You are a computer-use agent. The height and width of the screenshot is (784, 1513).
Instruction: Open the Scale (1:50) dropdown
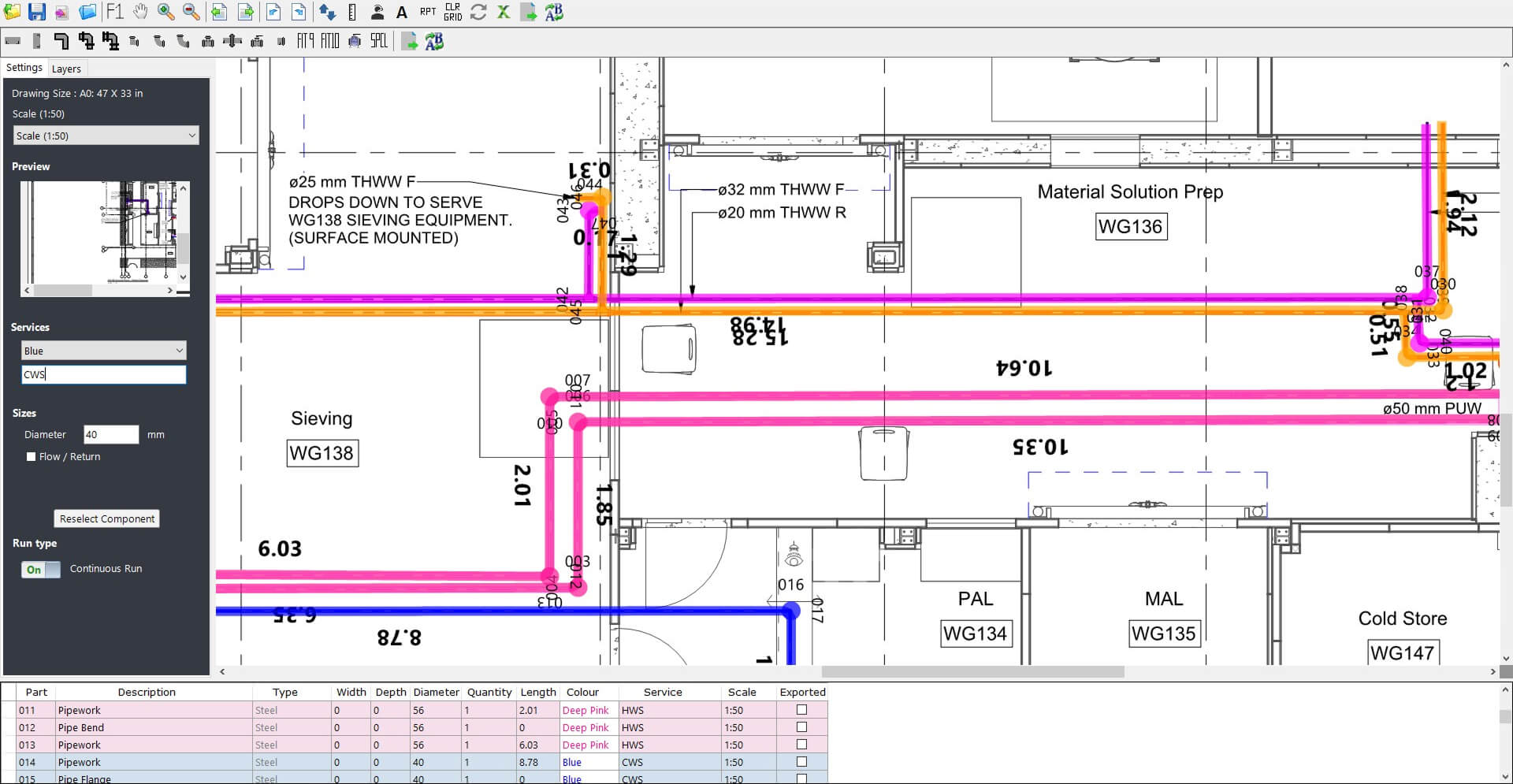(x=106, y=136)
